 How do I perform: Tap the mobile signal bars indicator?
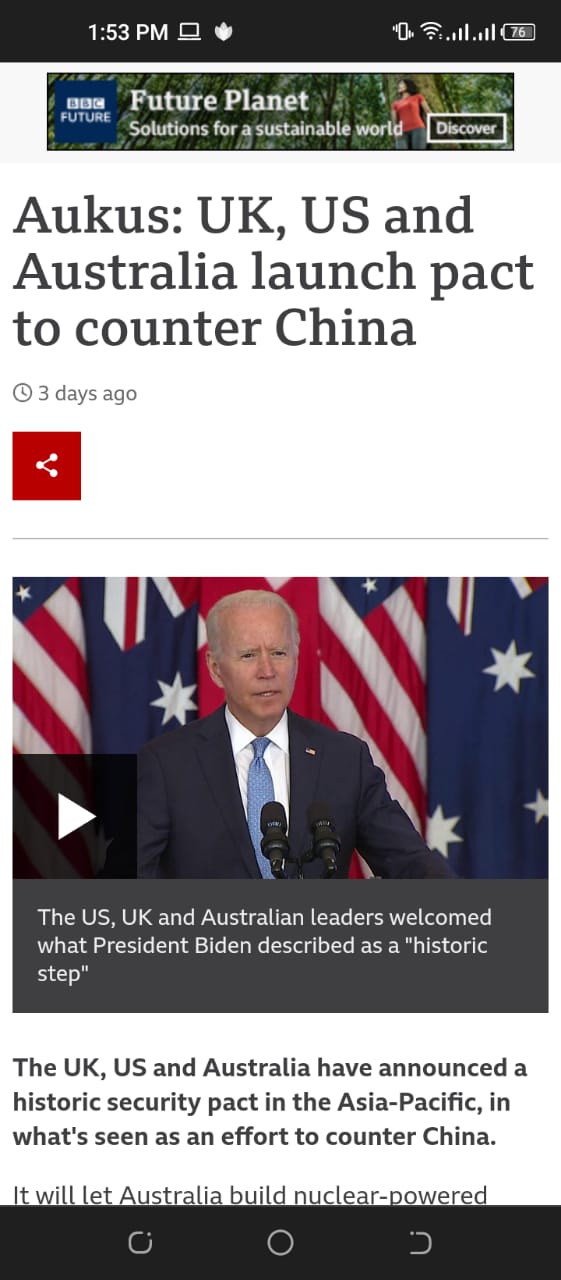[470, 33]
